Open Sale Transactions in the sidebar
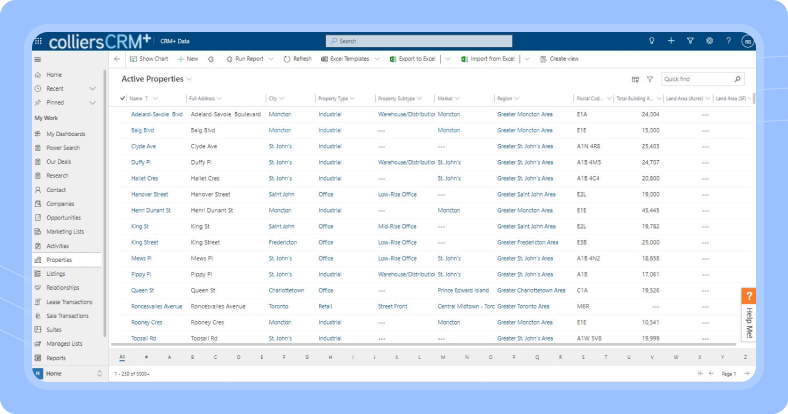Screen dimensions: 788x414 [67, 316]
